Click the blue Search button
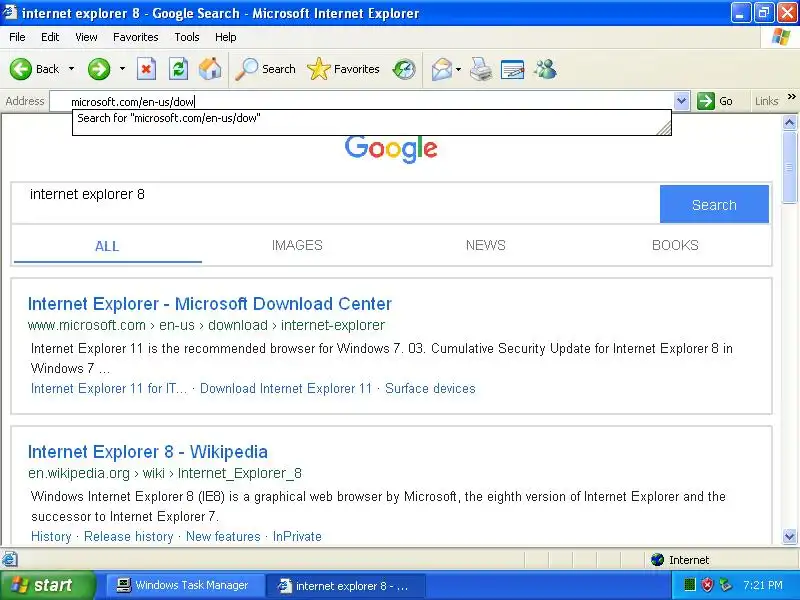 [x=714, y=204]
